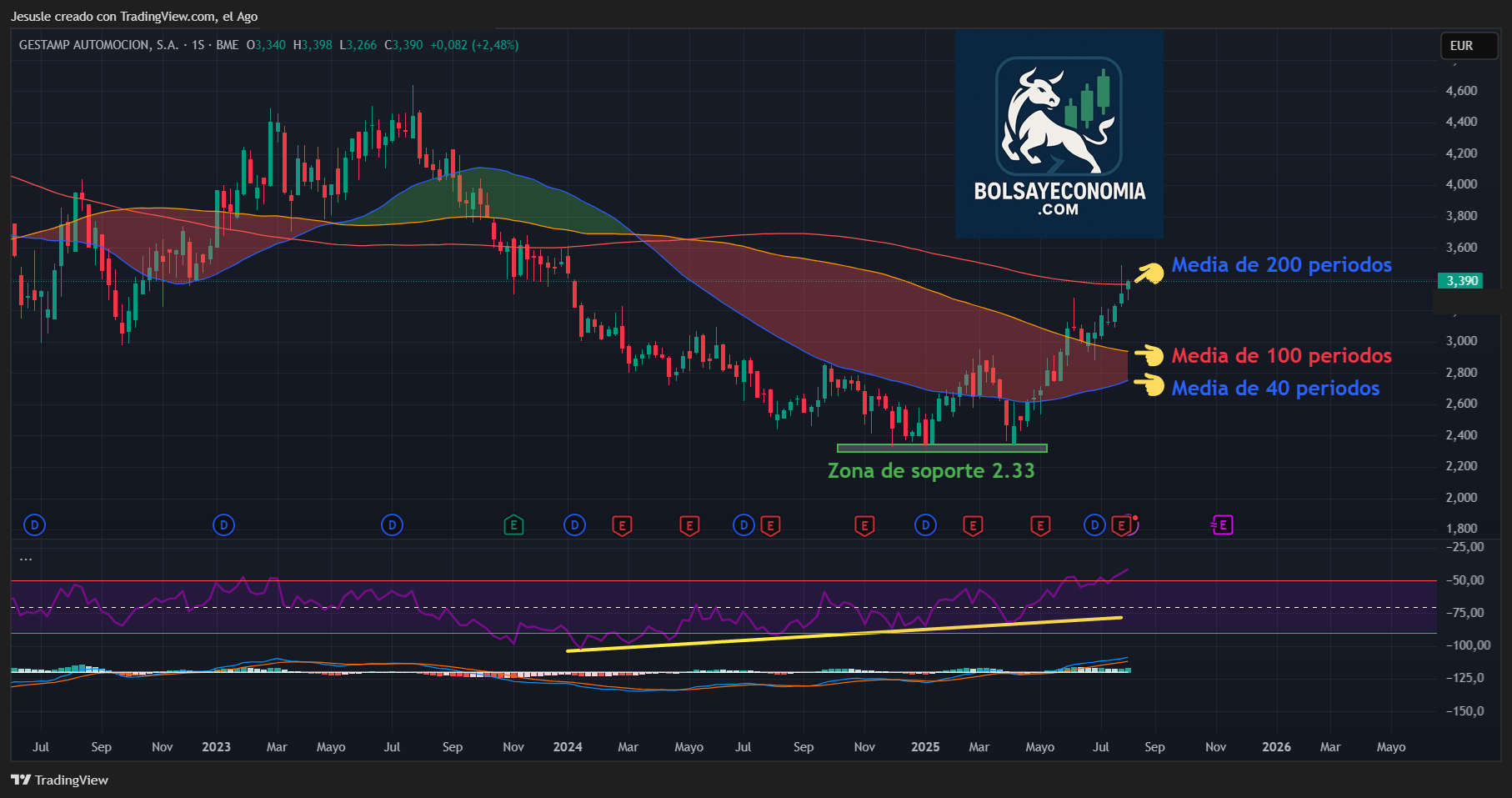Select the Zona de soporte 2.33 label
Viewport: 1512px width, 798px height.
(x=931, y=471)
